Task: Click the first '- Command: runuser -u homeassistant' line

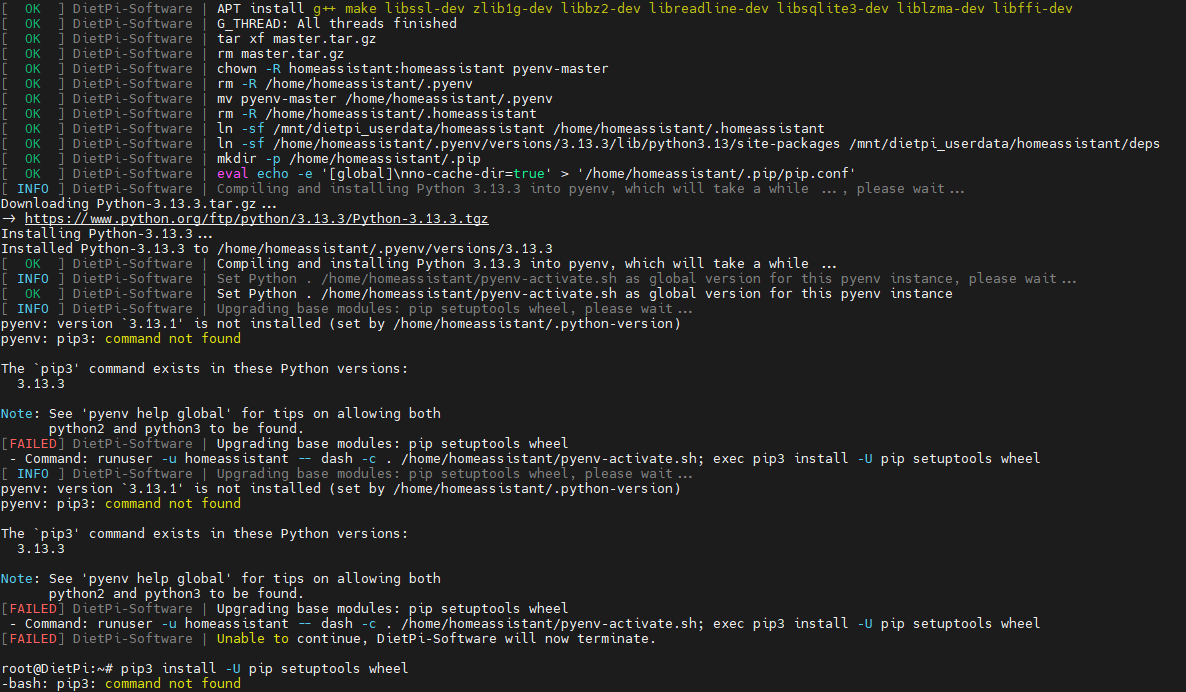Action: pyautogui.click(x=525, y=458)
